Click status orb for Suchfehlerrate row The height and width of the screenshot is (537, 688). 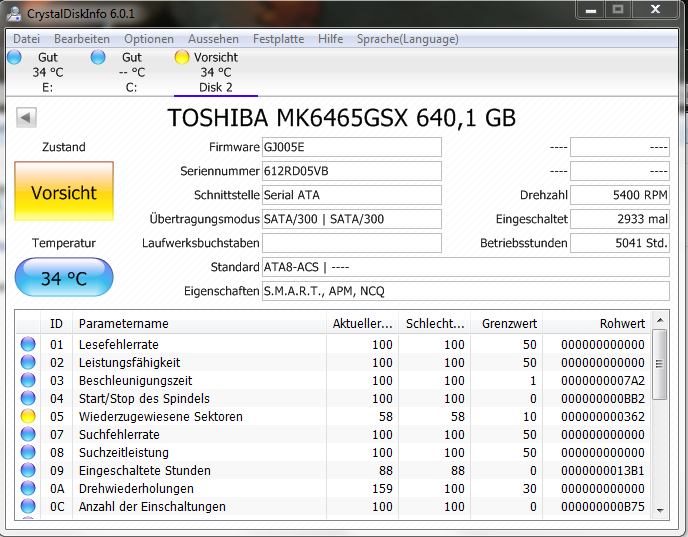coord(28,434)
